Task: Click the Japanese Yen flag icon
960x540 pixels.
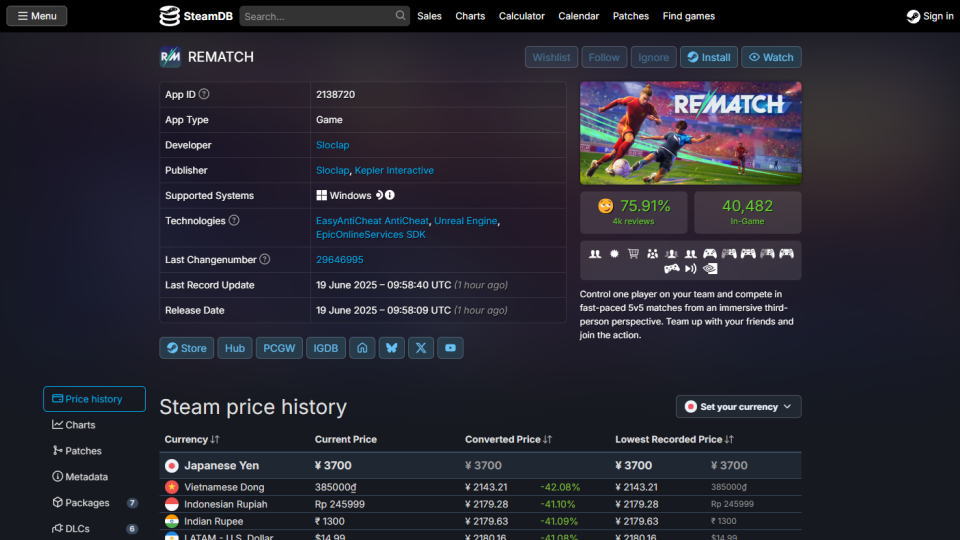Action: click(x=171, y=465)
